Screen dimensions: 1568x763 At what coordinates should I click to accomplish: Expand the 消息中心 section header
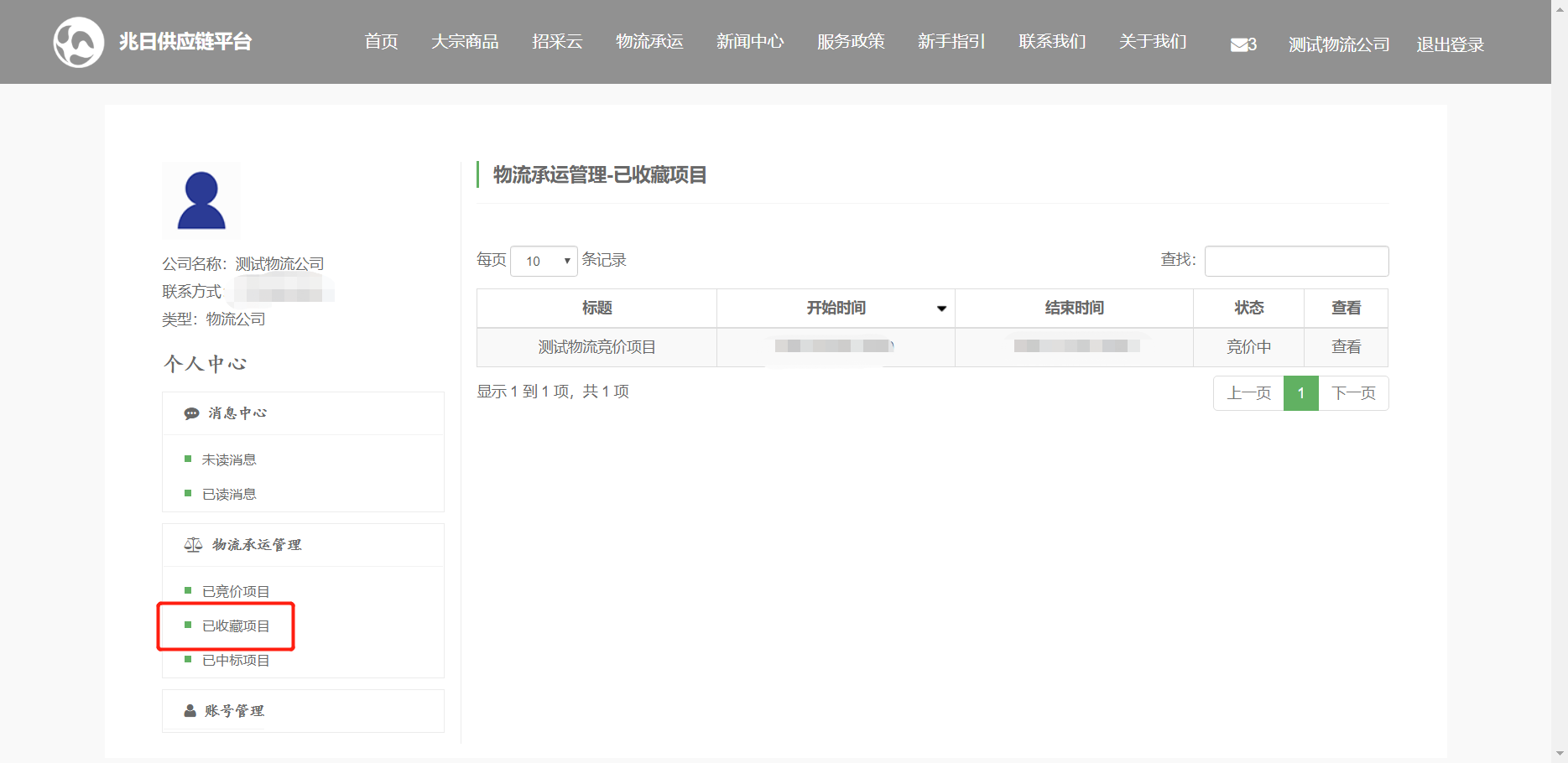(303, 413)
